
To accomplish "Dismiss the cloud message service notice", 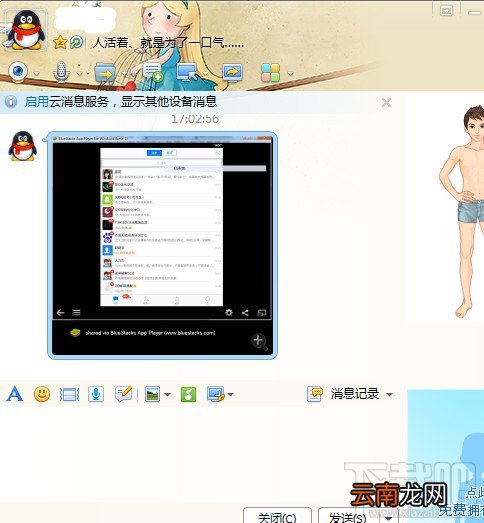I will coord(386,102).
